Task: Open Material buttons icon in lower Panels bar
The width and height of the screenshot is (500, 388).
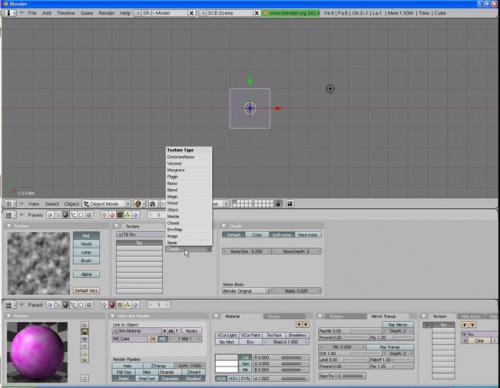Action: pyautogui.click(x=112, y=305)
